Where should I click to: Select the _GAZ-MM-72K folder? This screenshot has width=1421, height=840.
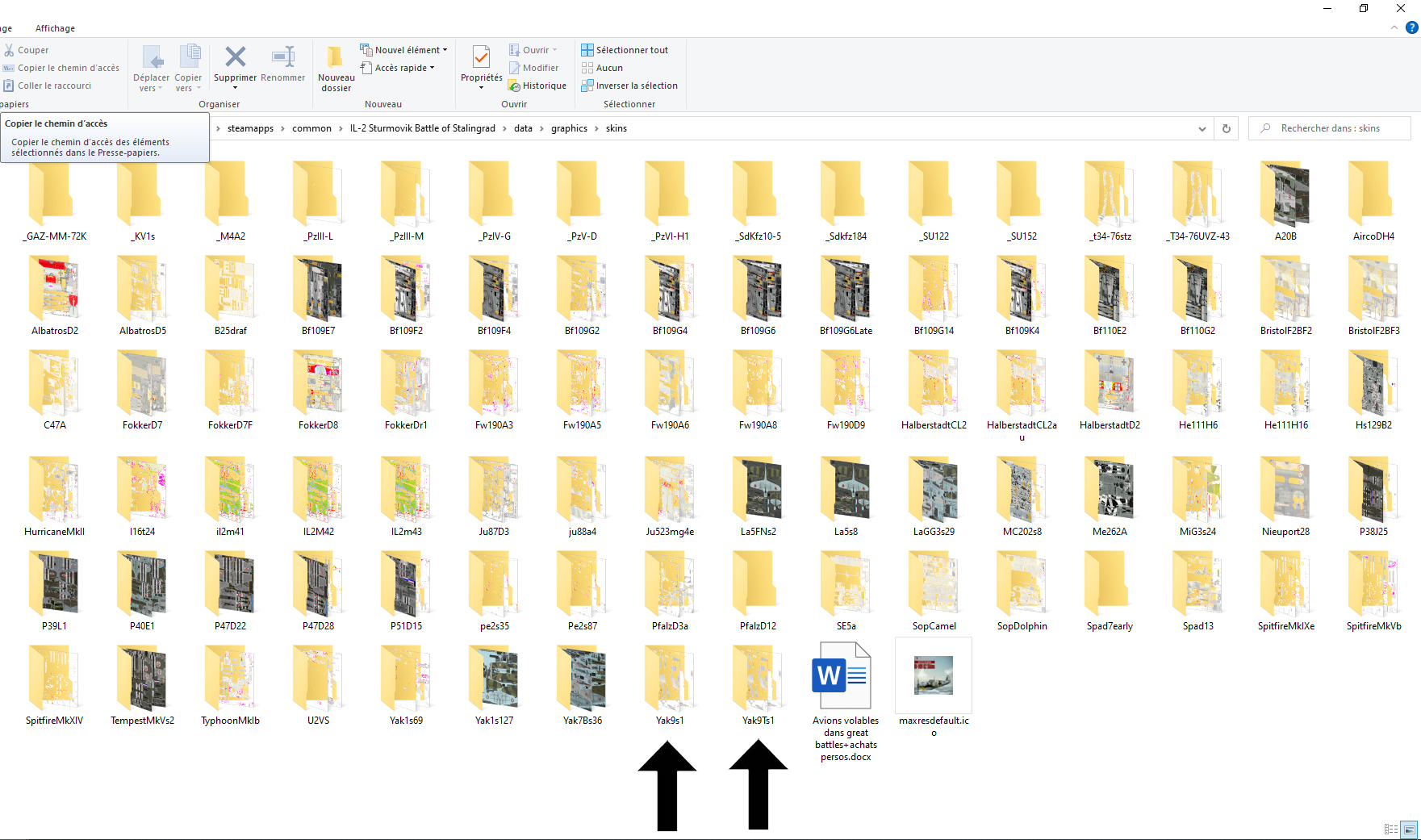tap(55, 202)
